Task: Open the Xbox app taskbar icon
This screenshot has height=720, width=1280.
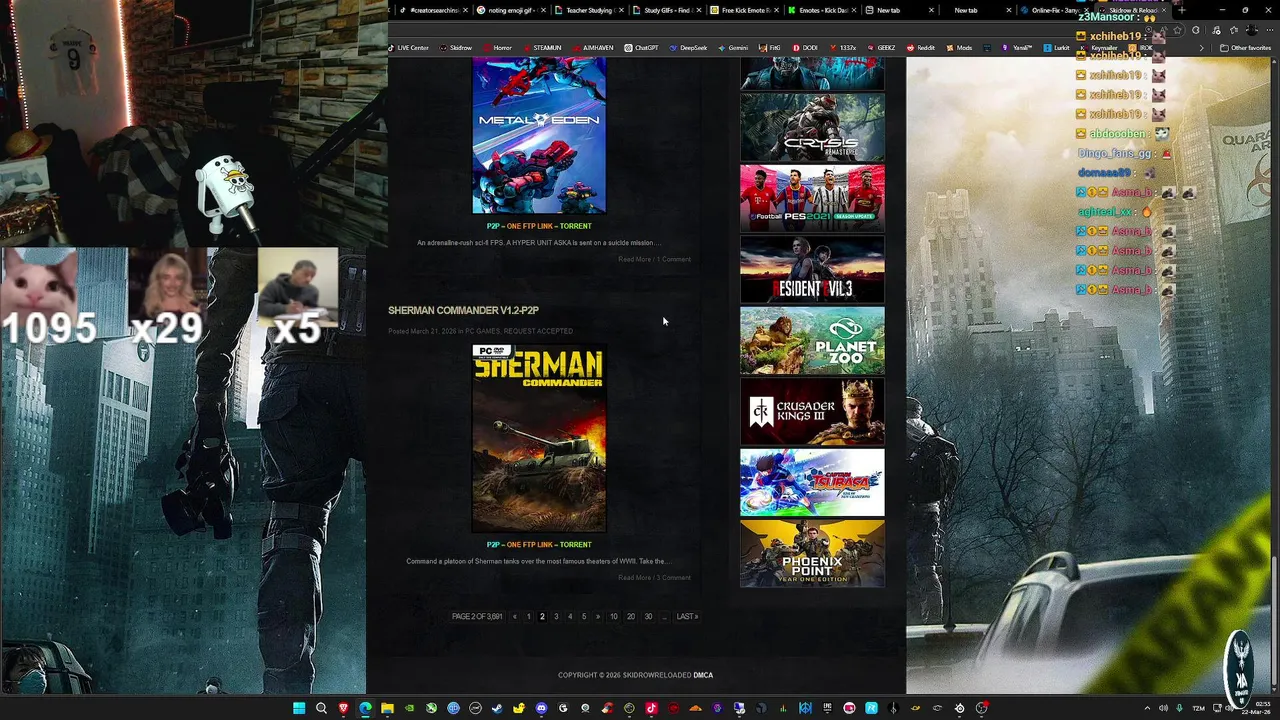Action: pos(431,708)
